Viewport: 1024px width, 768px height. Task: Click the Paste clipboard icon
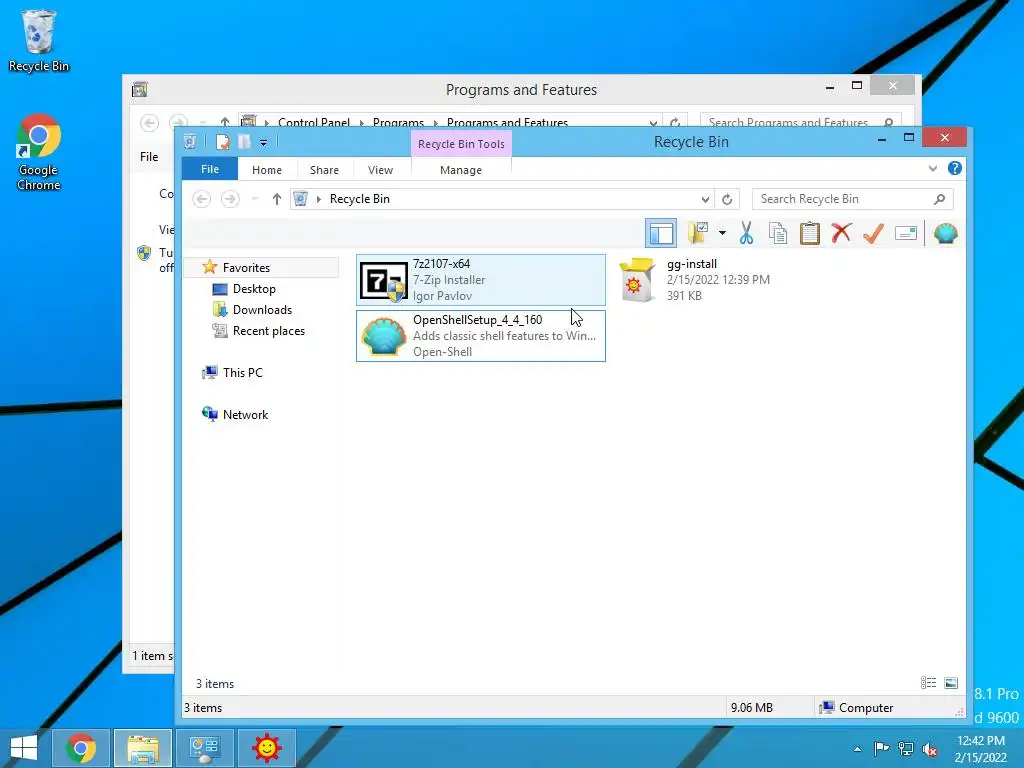(x=809, y=233)
